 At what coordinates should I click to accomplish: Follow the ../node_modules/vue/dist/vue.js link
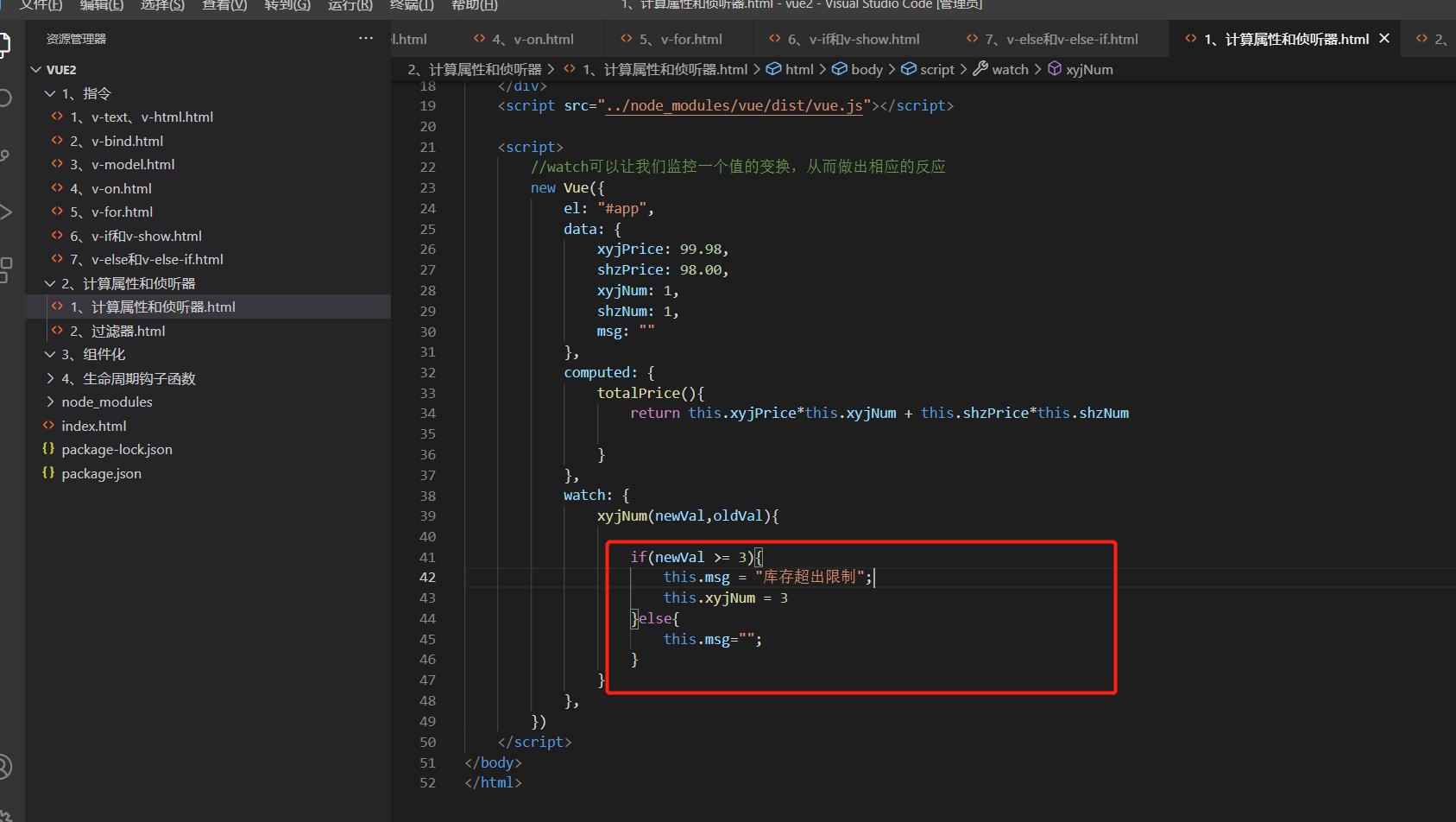coord(734,105)
